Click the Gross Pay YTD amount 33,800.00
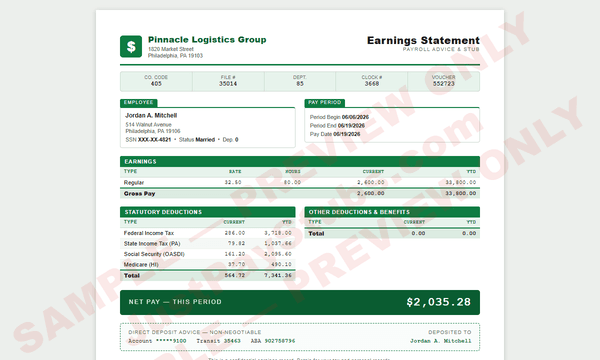Viewport: 600px width, 360px height. pyautogui.click(x=461, y=194)
